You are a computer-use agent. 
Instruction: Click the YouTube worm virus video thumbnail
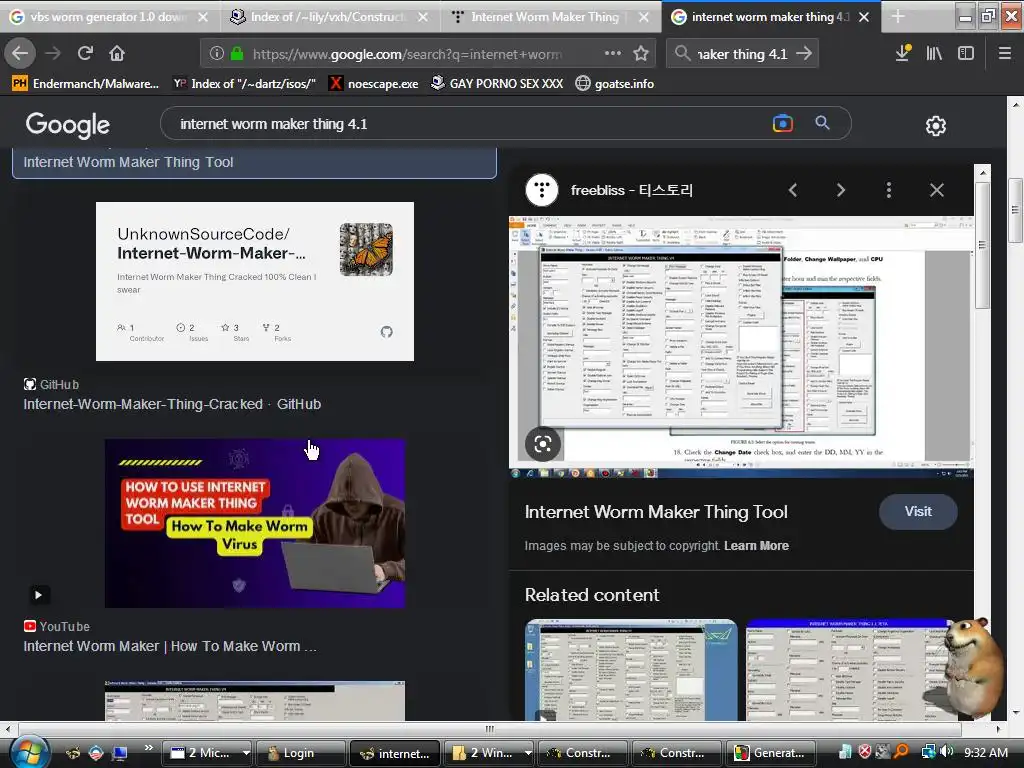255,524
